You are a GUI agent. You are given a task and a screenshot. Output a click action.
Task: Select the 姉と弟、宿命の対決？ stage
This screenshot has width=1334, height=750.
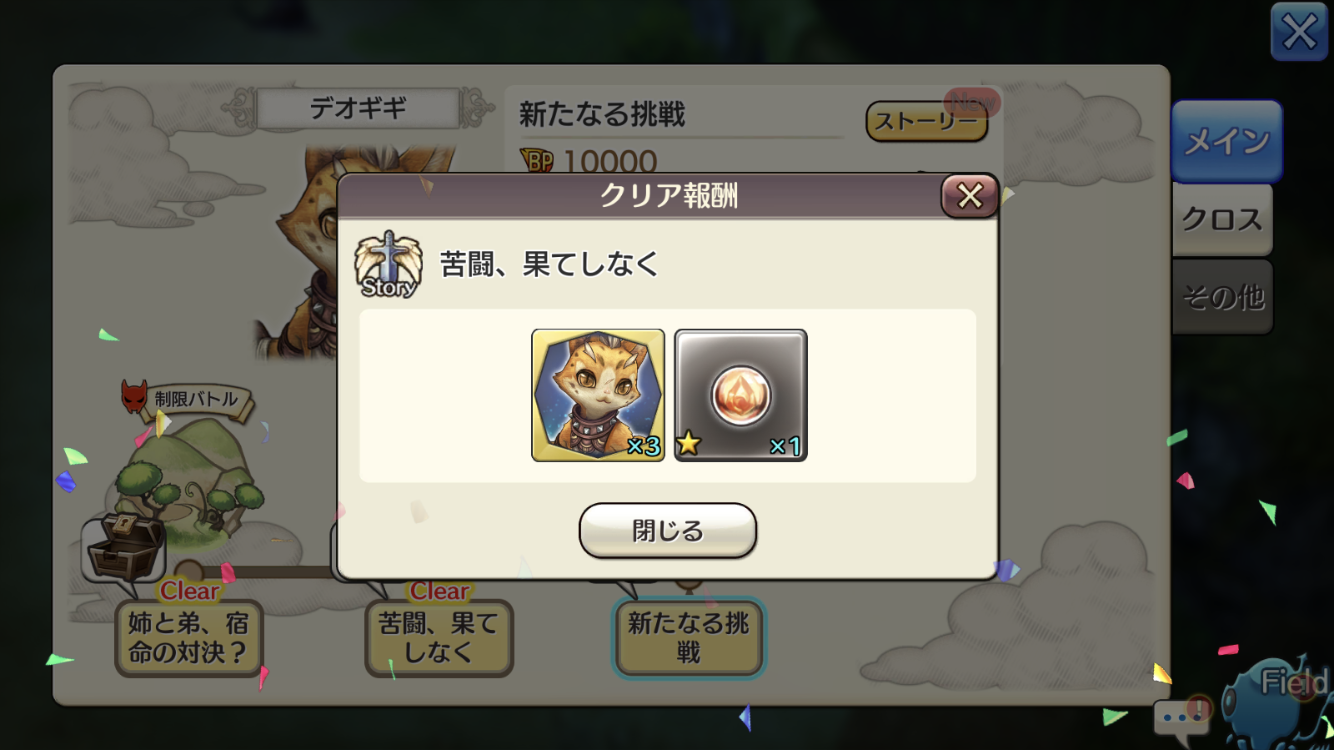(x=189, y=638)
